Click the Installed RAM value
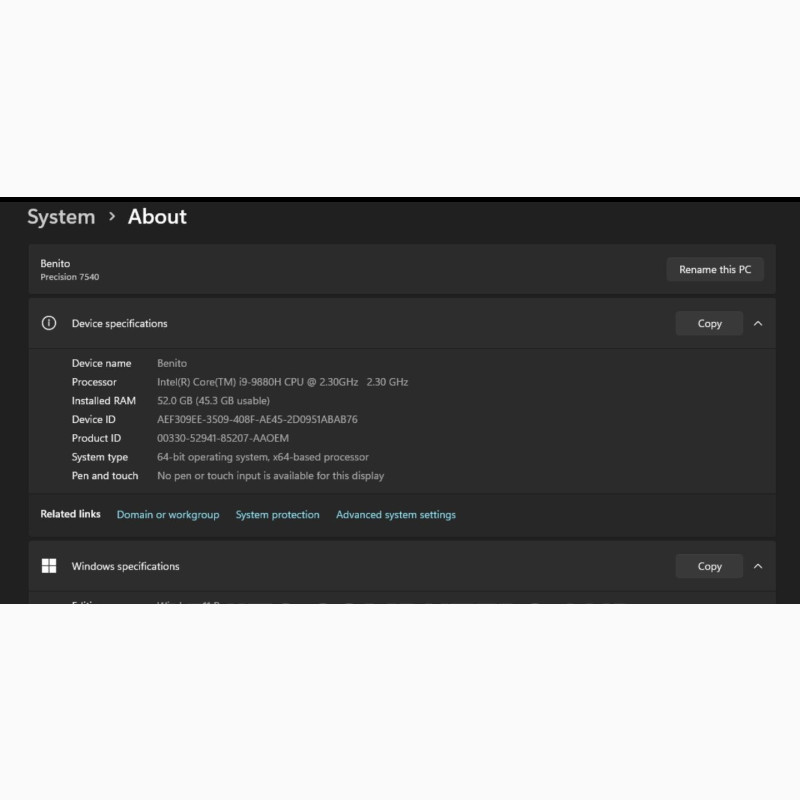 coord(213,401)
